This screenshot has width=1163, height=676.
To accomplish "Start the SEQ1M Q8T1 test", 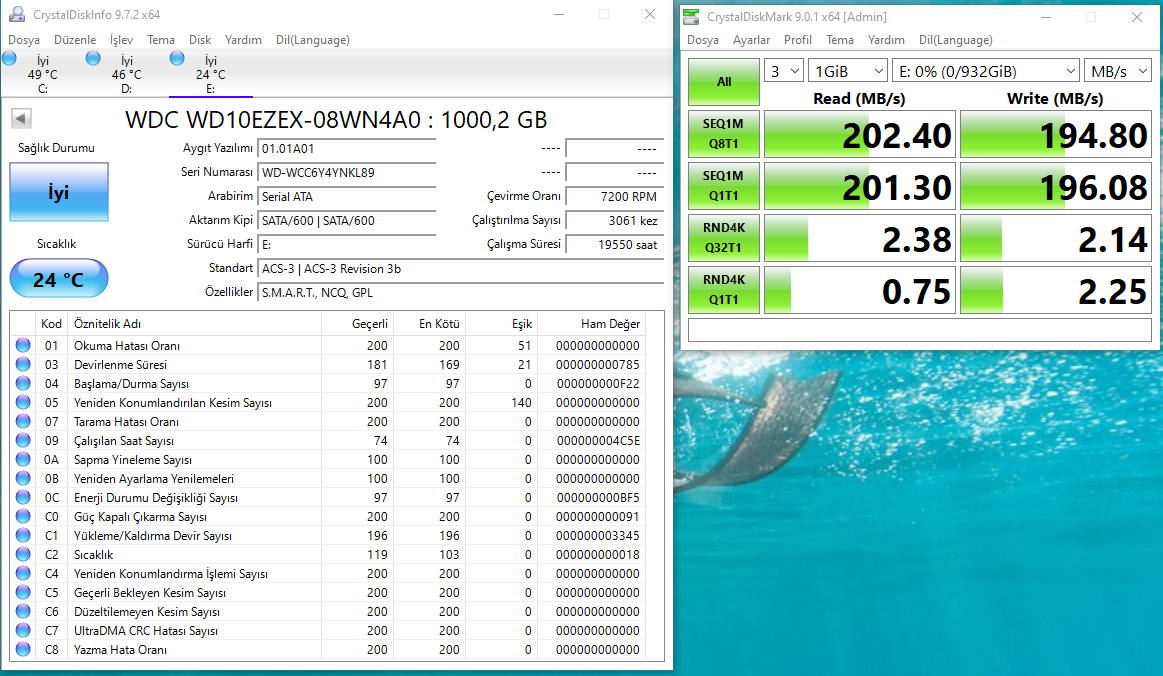I will 724,134.
